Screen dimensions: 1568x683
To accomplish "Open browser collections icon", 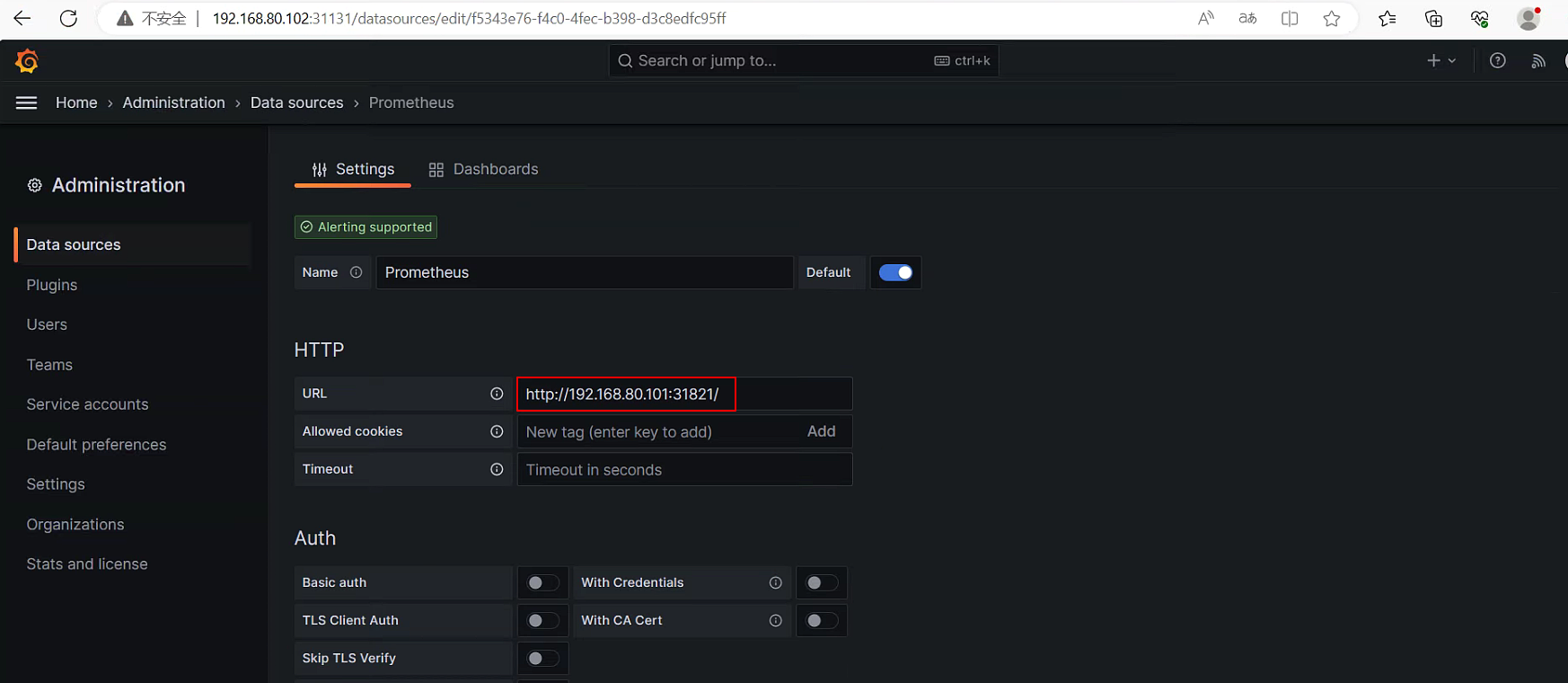I will 1434,18.
